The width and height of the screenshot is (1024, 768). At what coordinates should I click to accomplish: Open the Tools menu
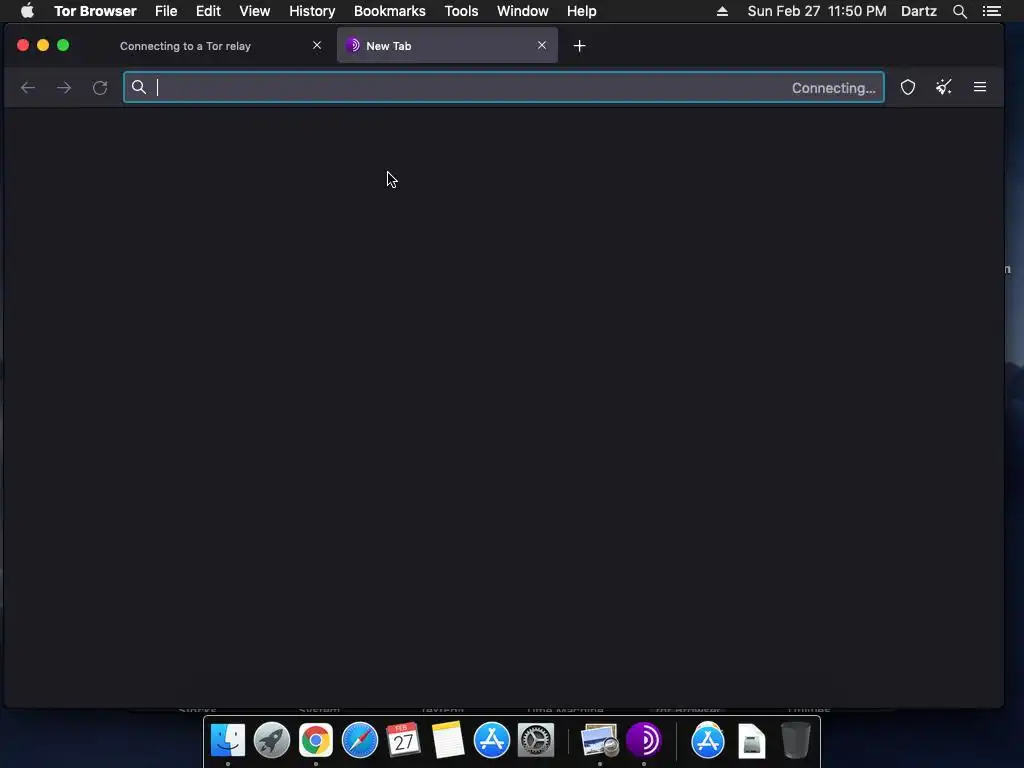pyautogui.click(x=461, y=11)
